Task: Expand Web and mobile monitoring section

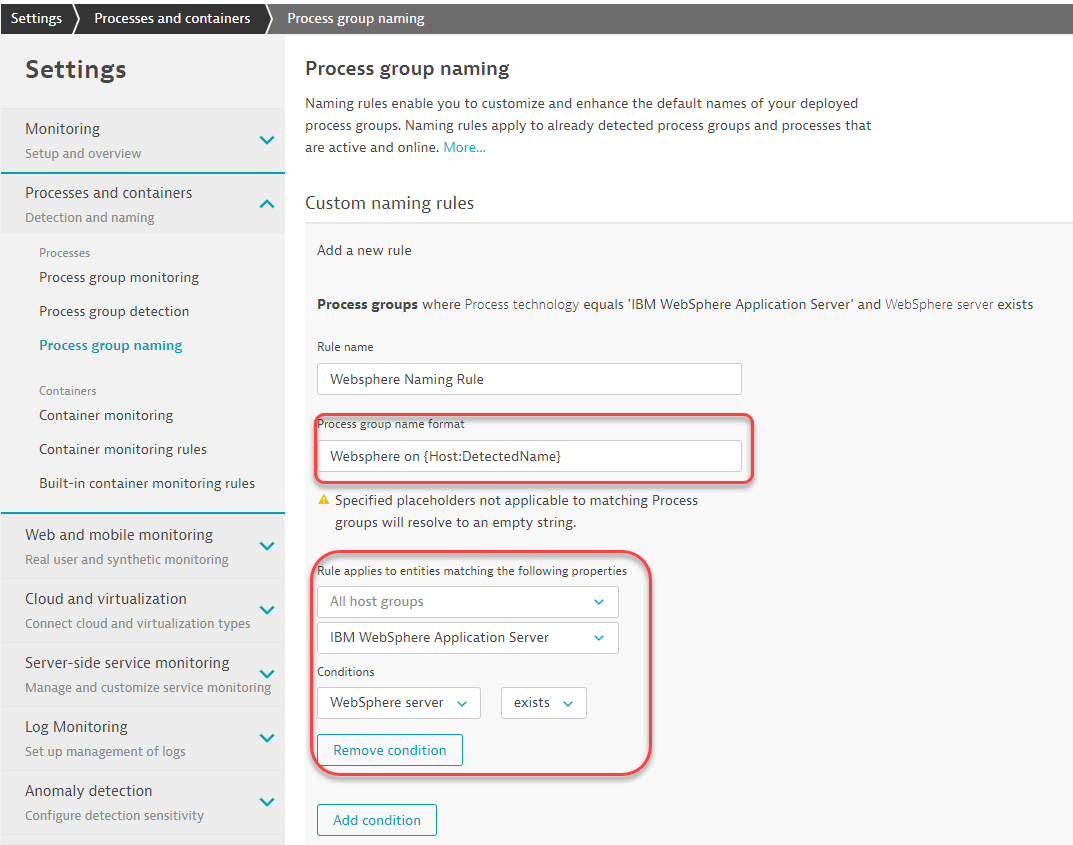Action: (267, 546)
